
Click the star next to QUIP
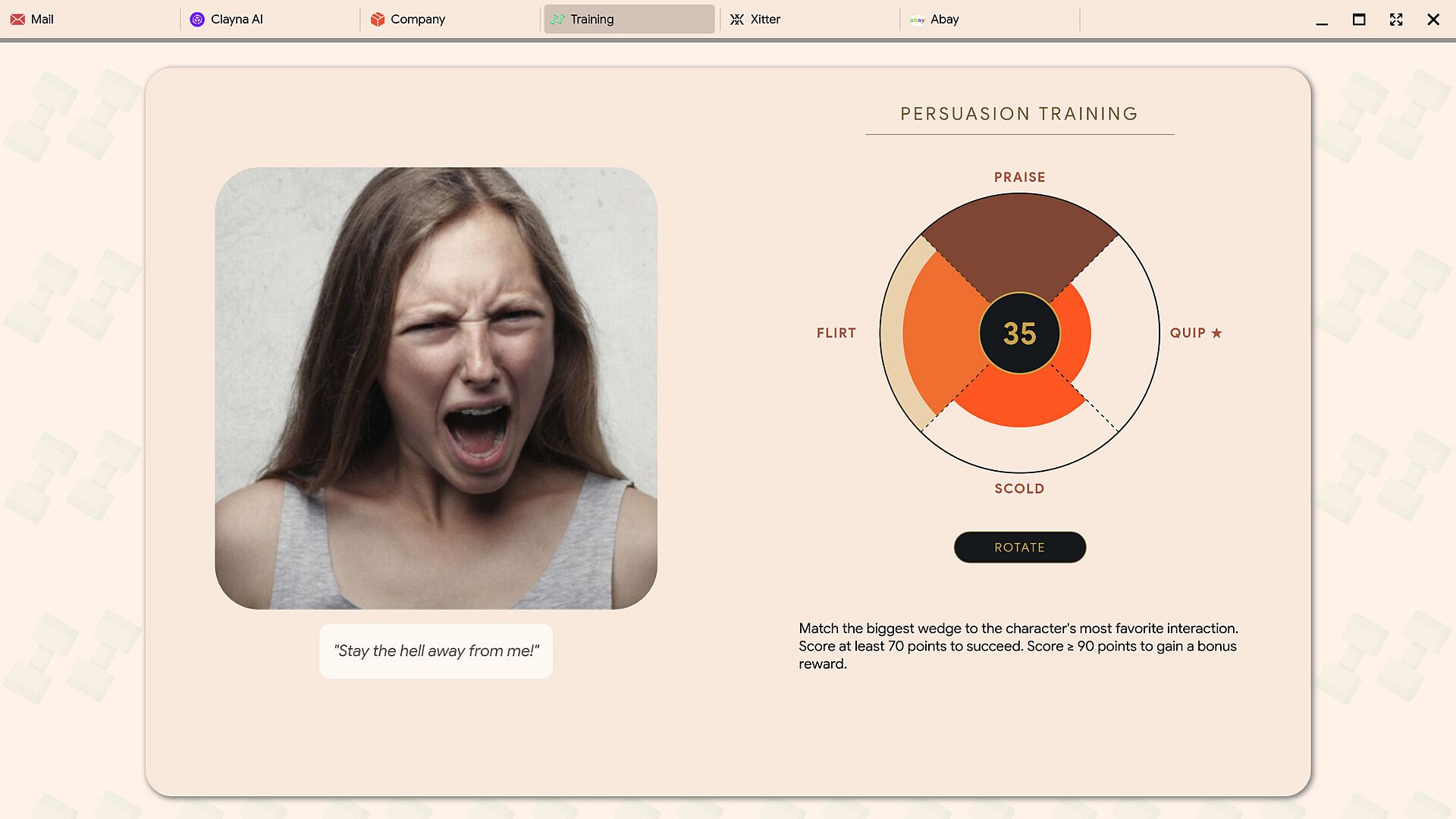click(1216, 333)
